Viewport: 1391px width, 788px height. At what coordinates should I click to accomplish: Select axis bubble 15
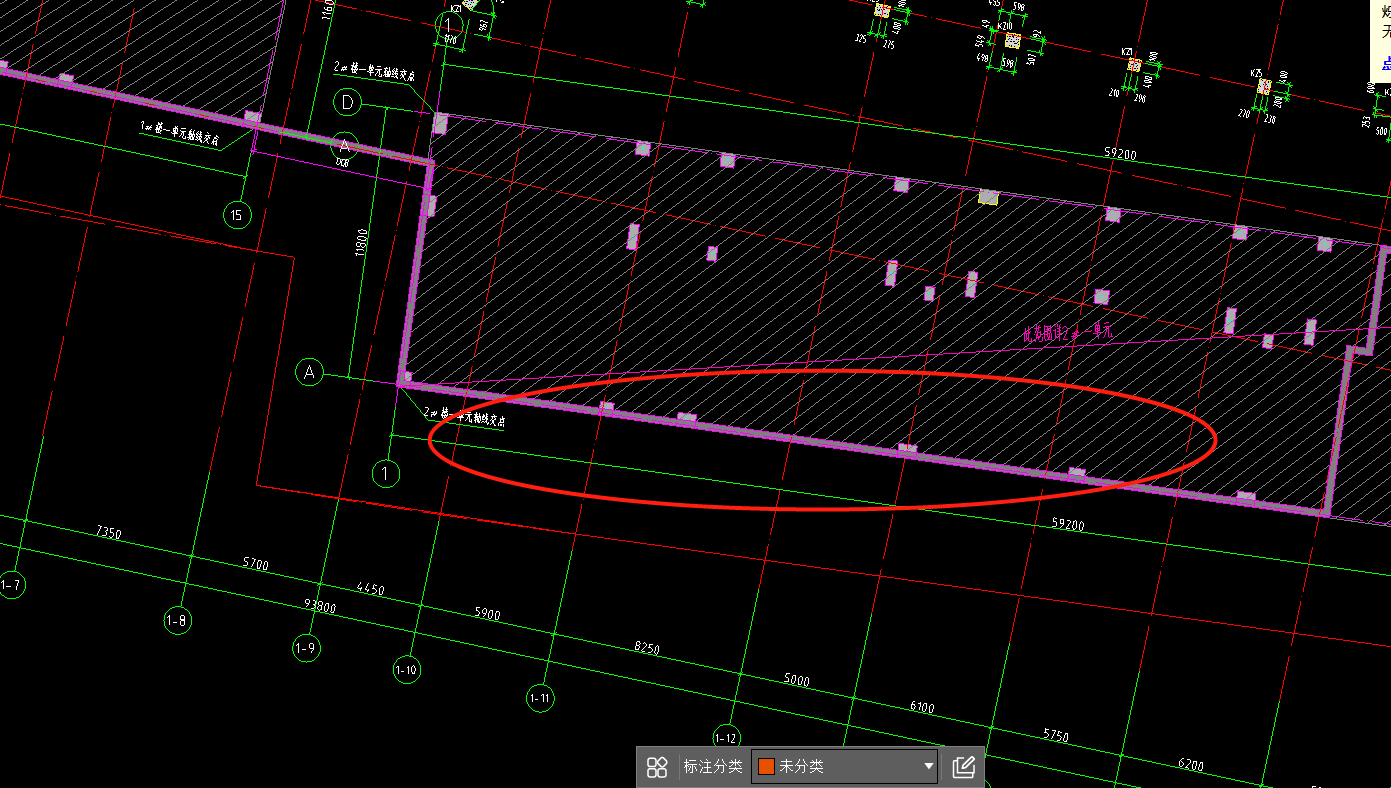click(237, 214)
